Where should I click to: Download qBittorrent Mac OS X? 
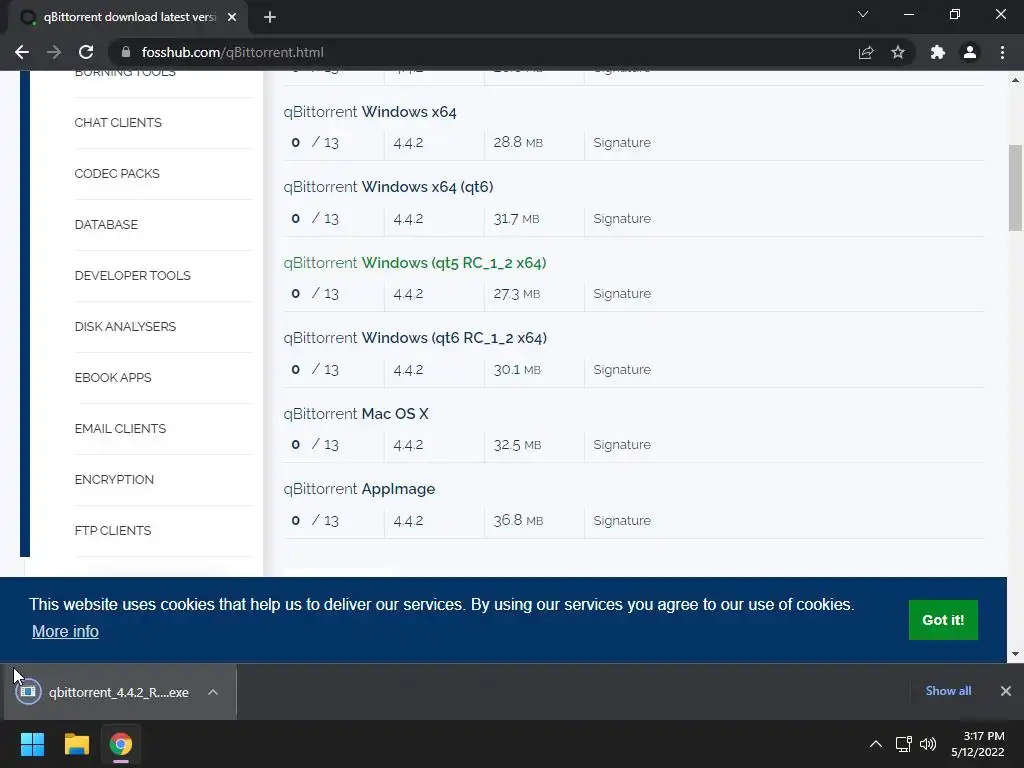(x=356, y=413)
